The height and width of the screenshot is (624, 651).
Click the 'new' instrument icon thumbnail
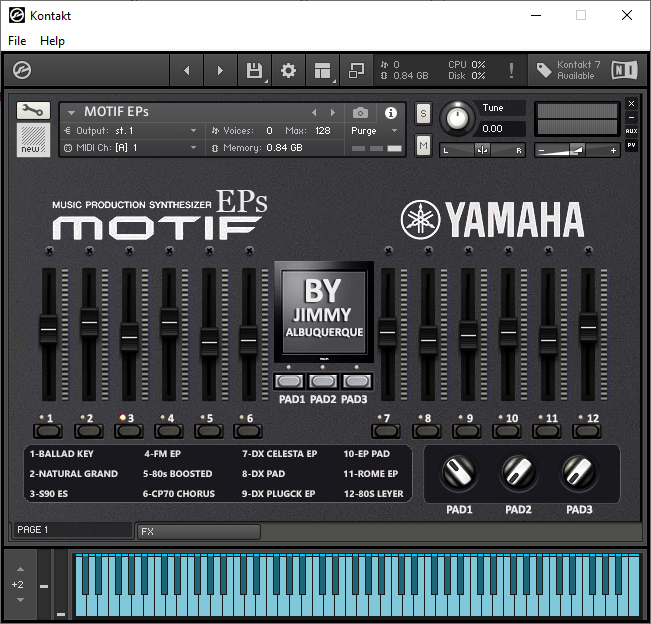coord(33,139)
